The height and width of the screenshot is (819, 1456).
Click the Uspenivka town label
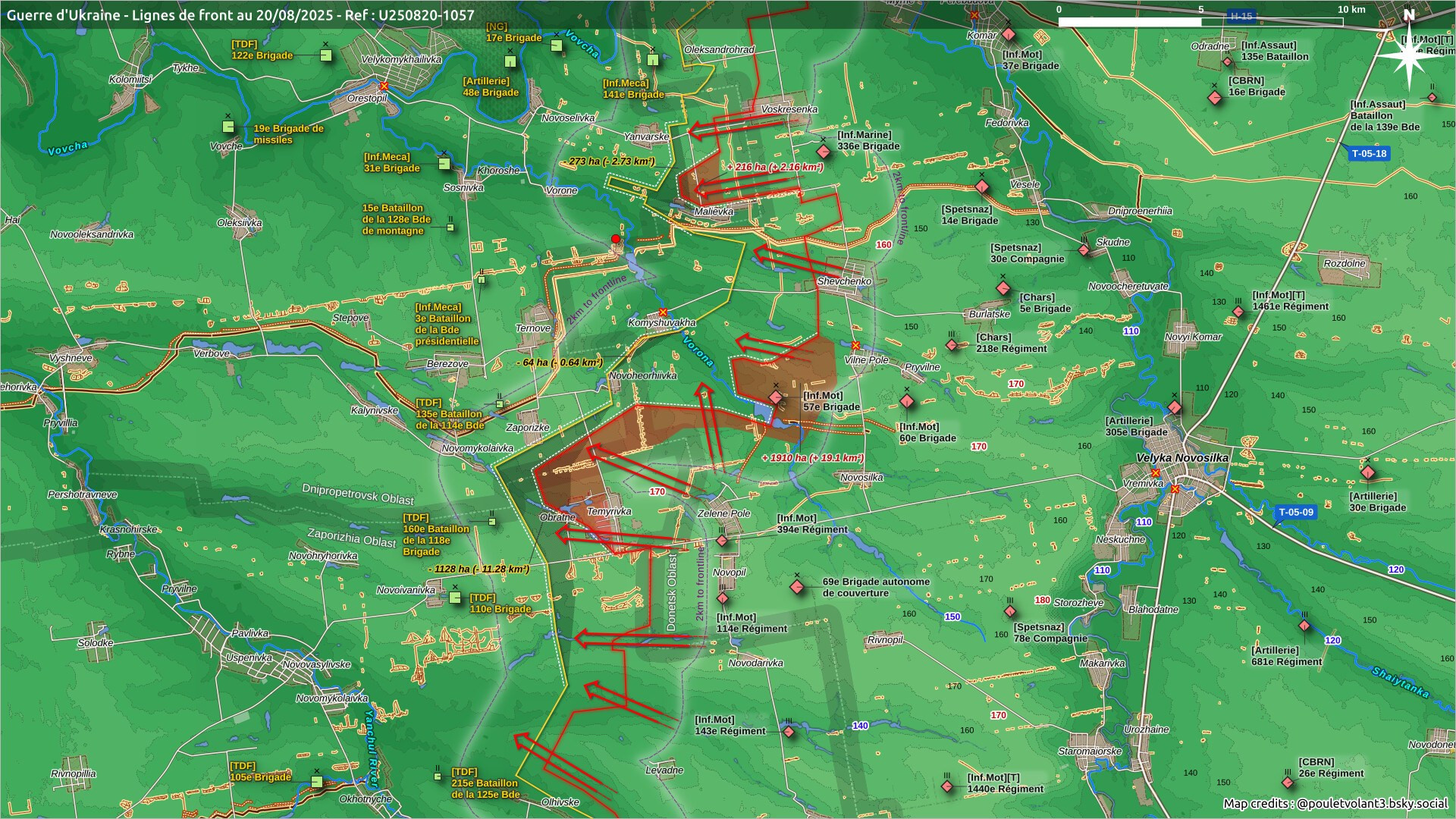click(x=249, y=657)
